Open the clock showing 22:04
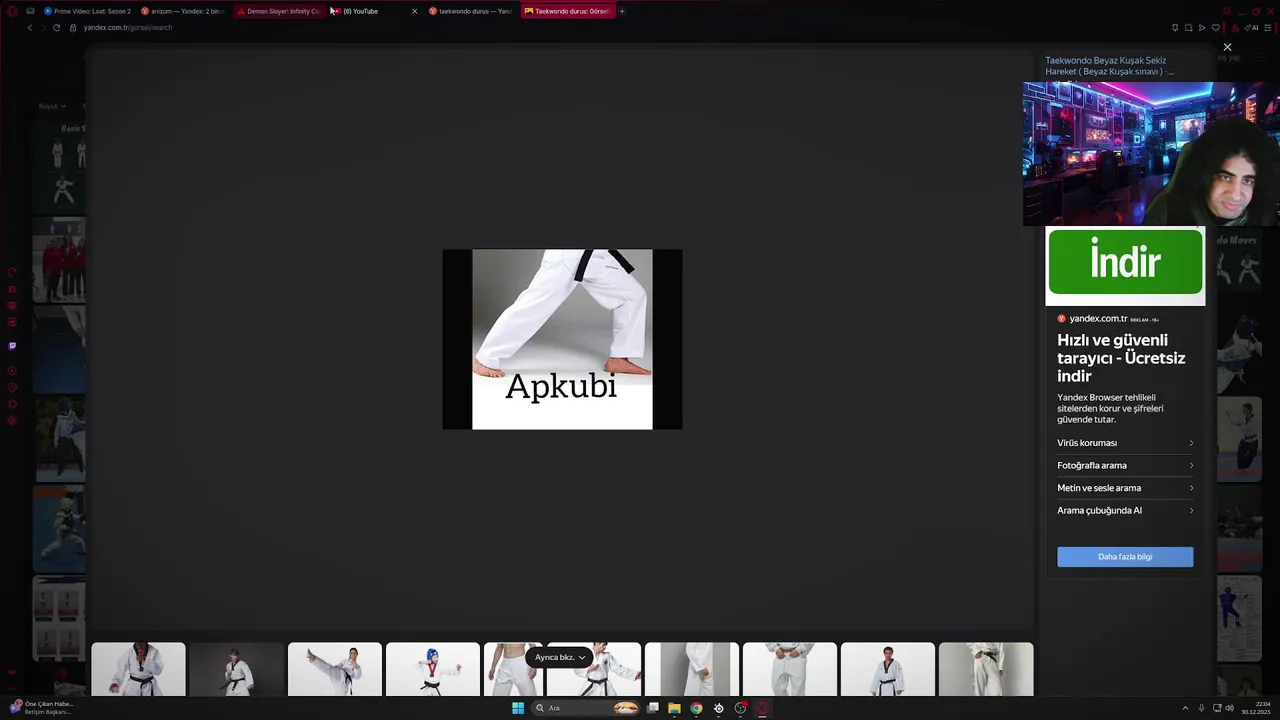The width and height of the screenshot is (1280, 720). (1257, 708)
